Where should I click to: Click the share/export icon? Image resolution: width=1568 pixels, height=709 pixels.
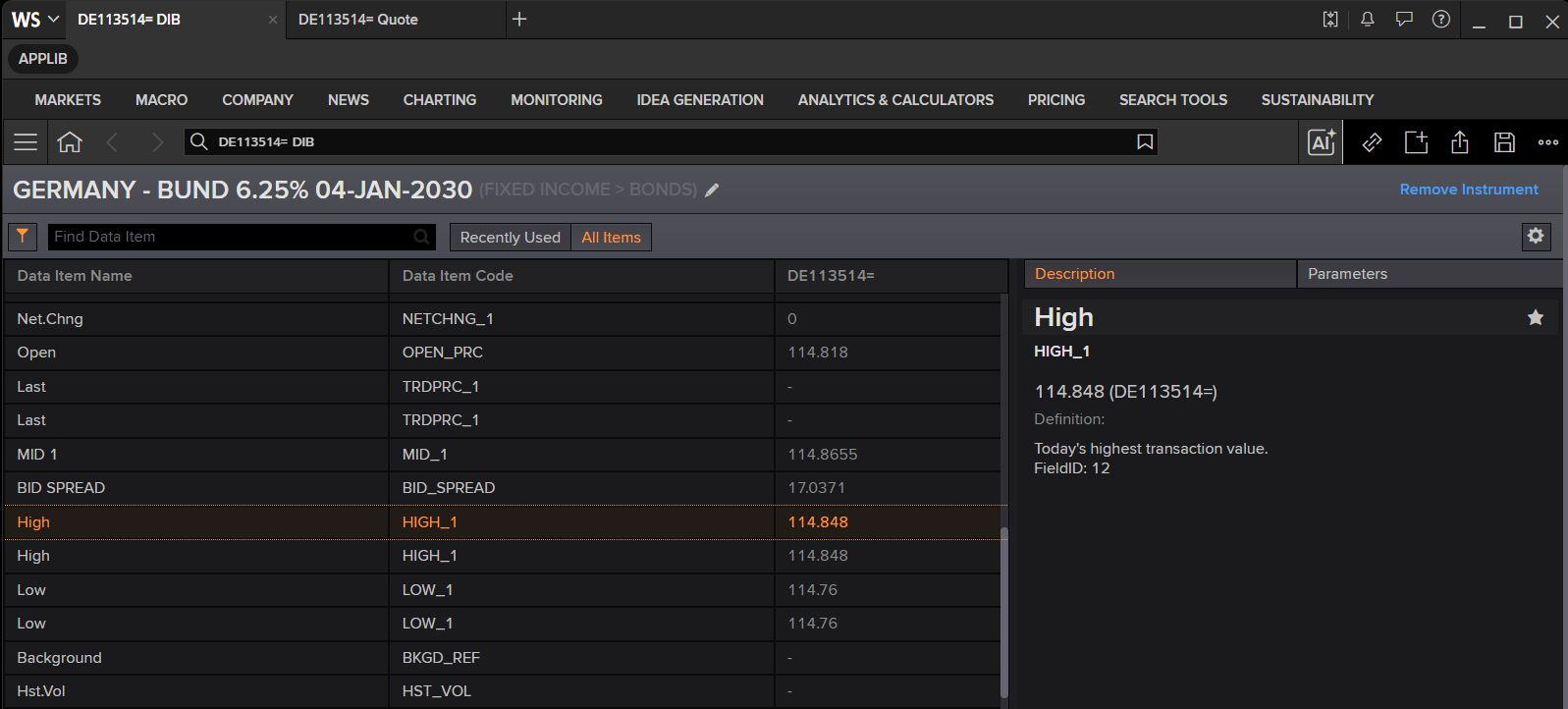pyautogui.click(x=1460, y=142)
